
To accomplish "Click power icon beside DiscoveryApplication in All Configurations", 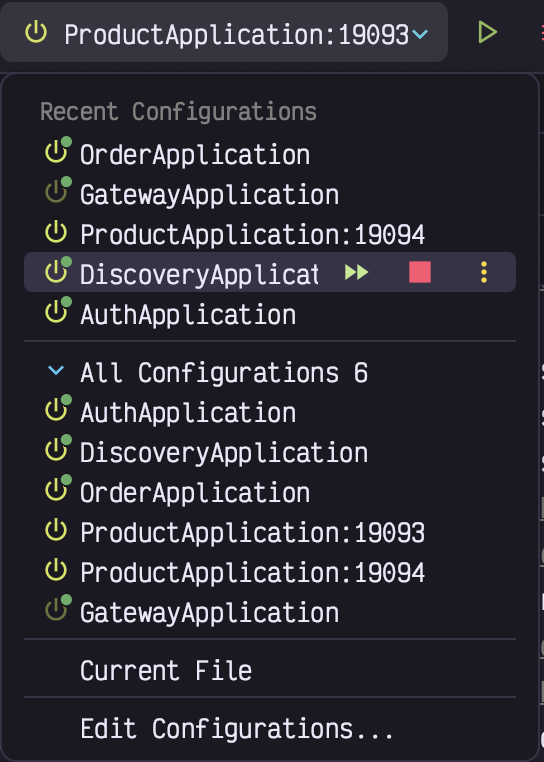I will (x=58, y=448).
